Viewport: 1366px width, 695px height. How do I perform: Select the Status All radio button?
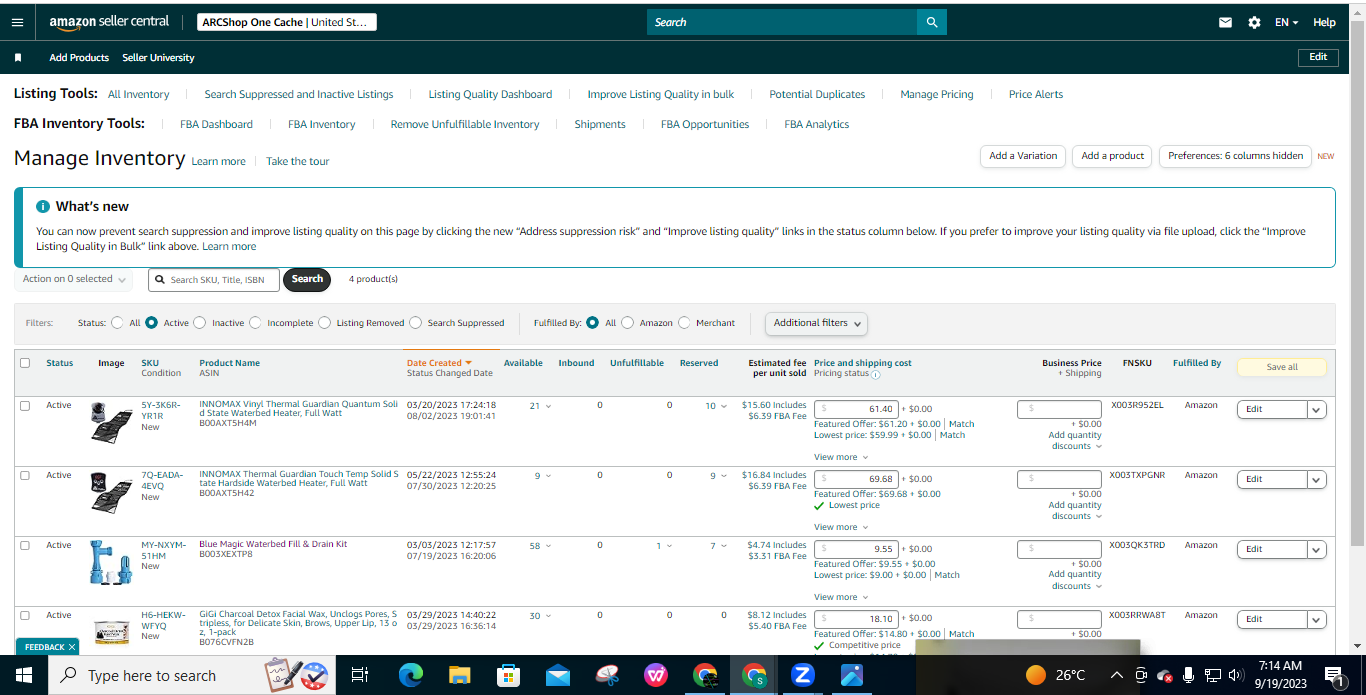click(118, 323)
